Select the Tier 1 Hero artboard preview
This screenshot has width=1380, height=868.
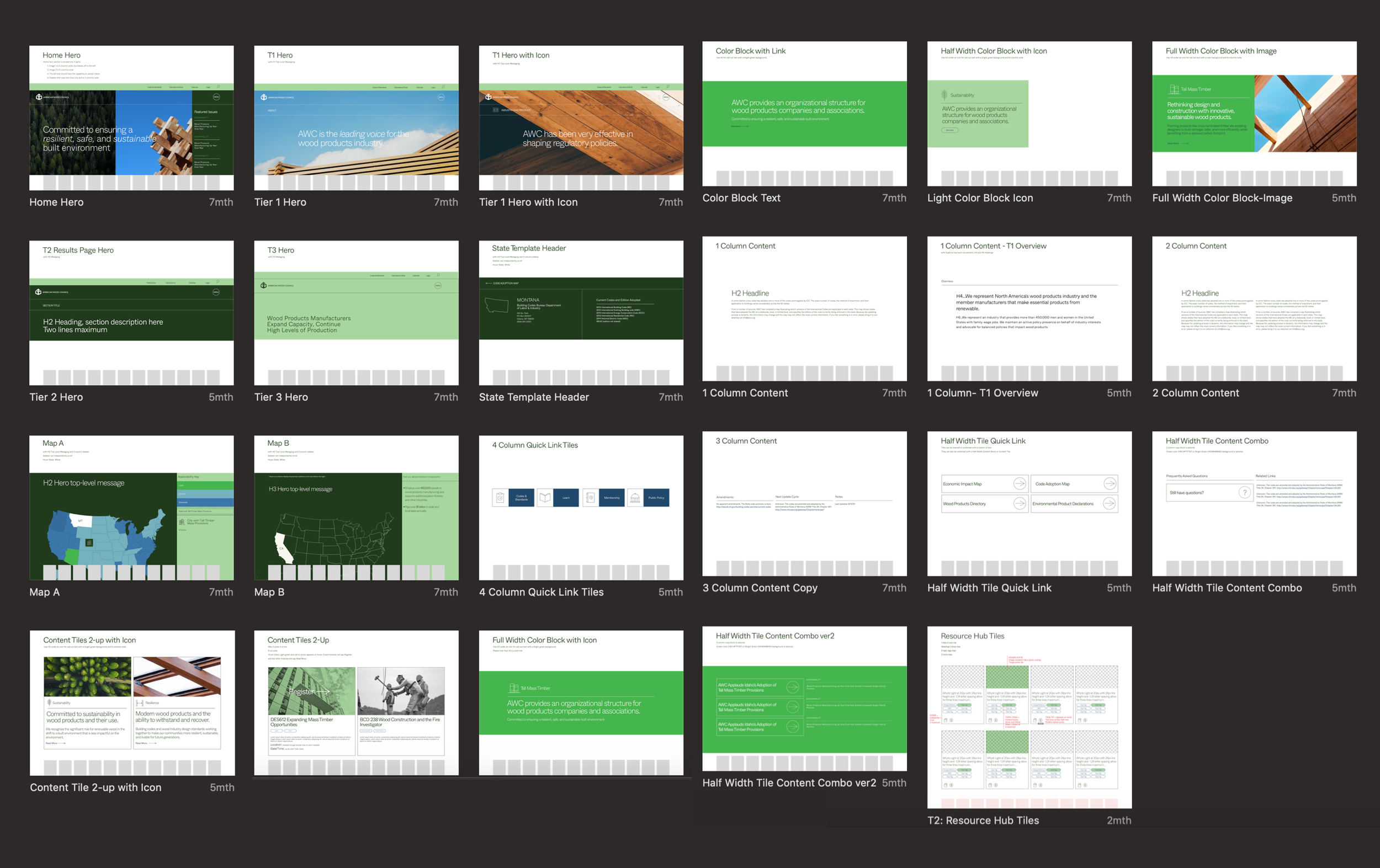click(356, 118)
